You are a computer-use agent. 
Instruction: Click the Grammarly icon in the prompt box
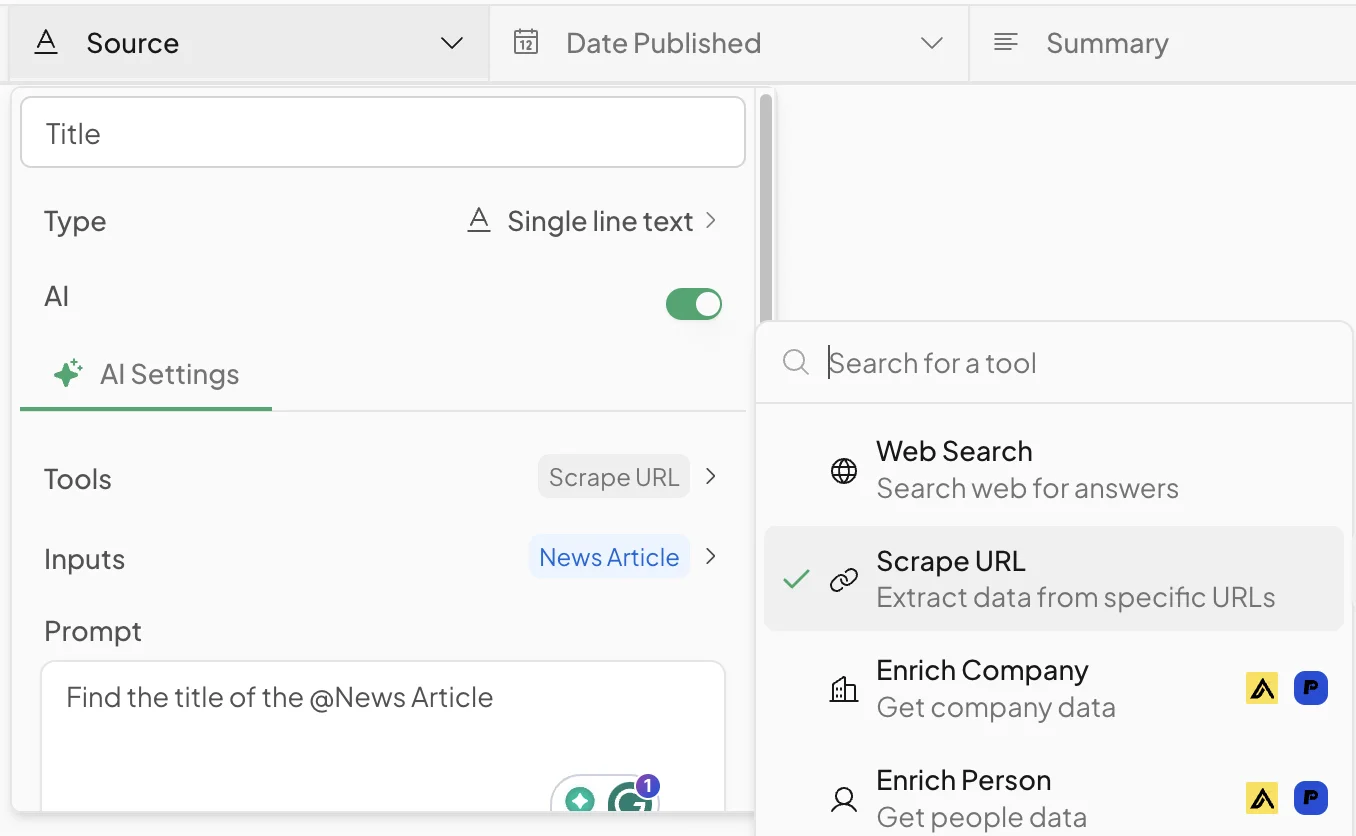pyautogui.click(x=630, y=798)
